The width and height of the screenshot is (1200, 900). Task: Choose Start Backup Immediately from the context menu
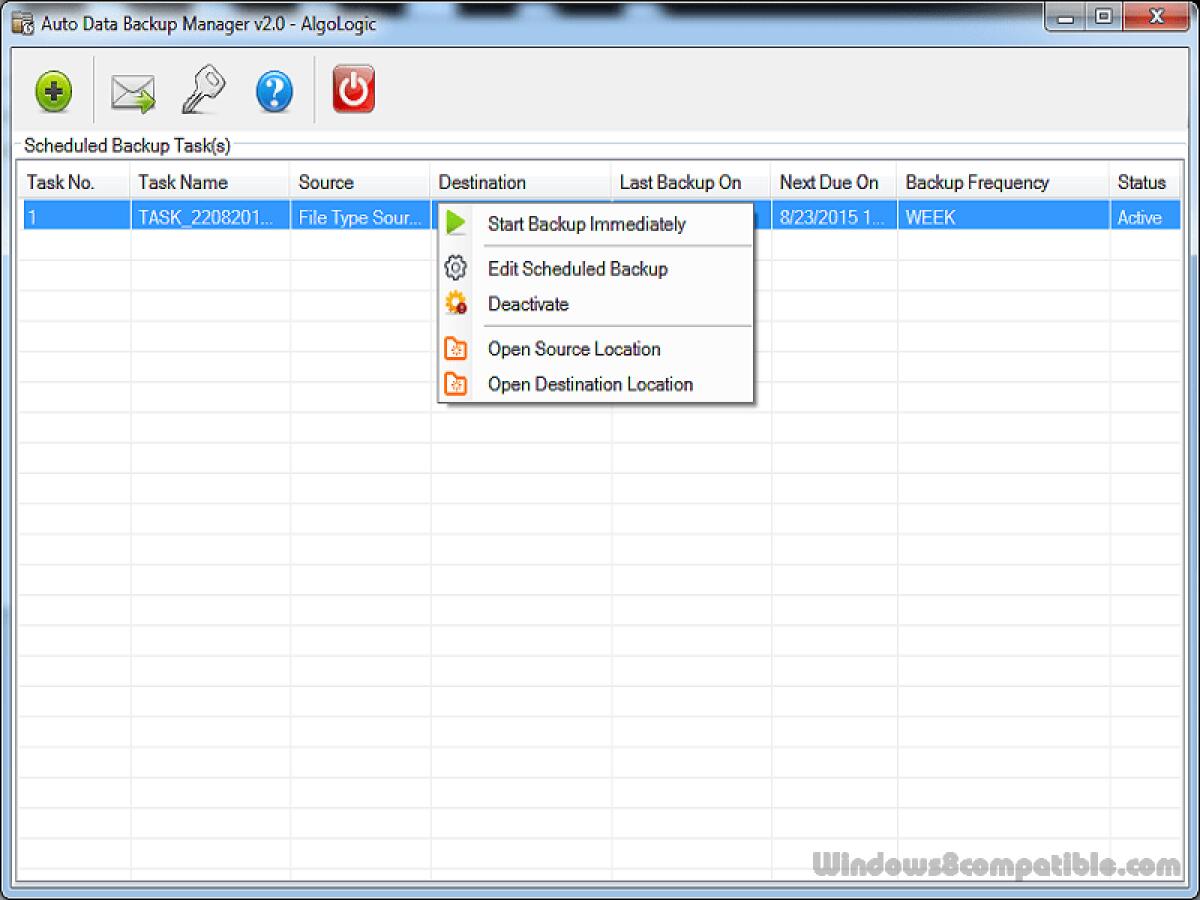coord(585,224)
